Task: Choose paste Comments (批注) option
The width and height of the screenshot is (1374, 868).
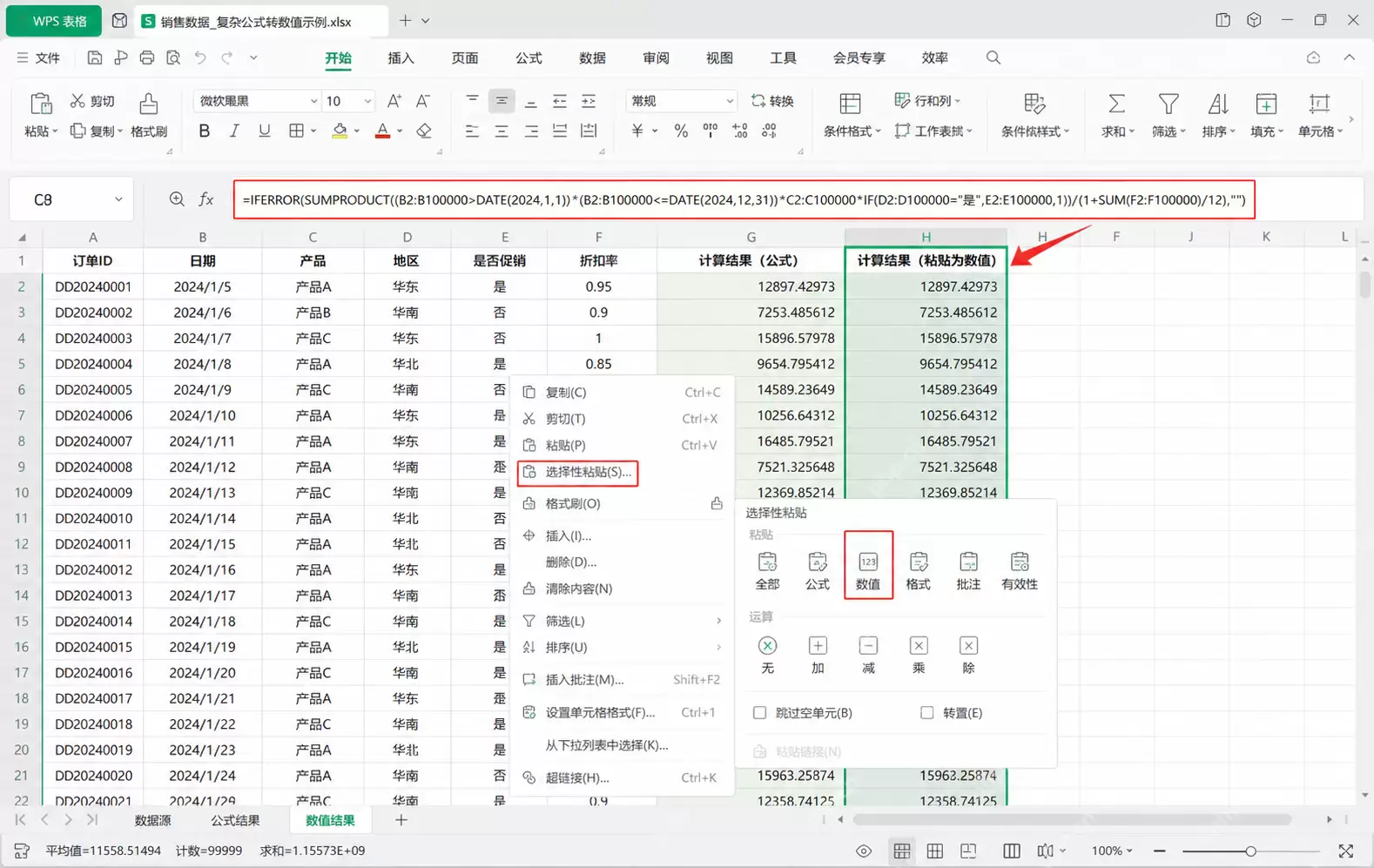Action: [x=968, y=570]
